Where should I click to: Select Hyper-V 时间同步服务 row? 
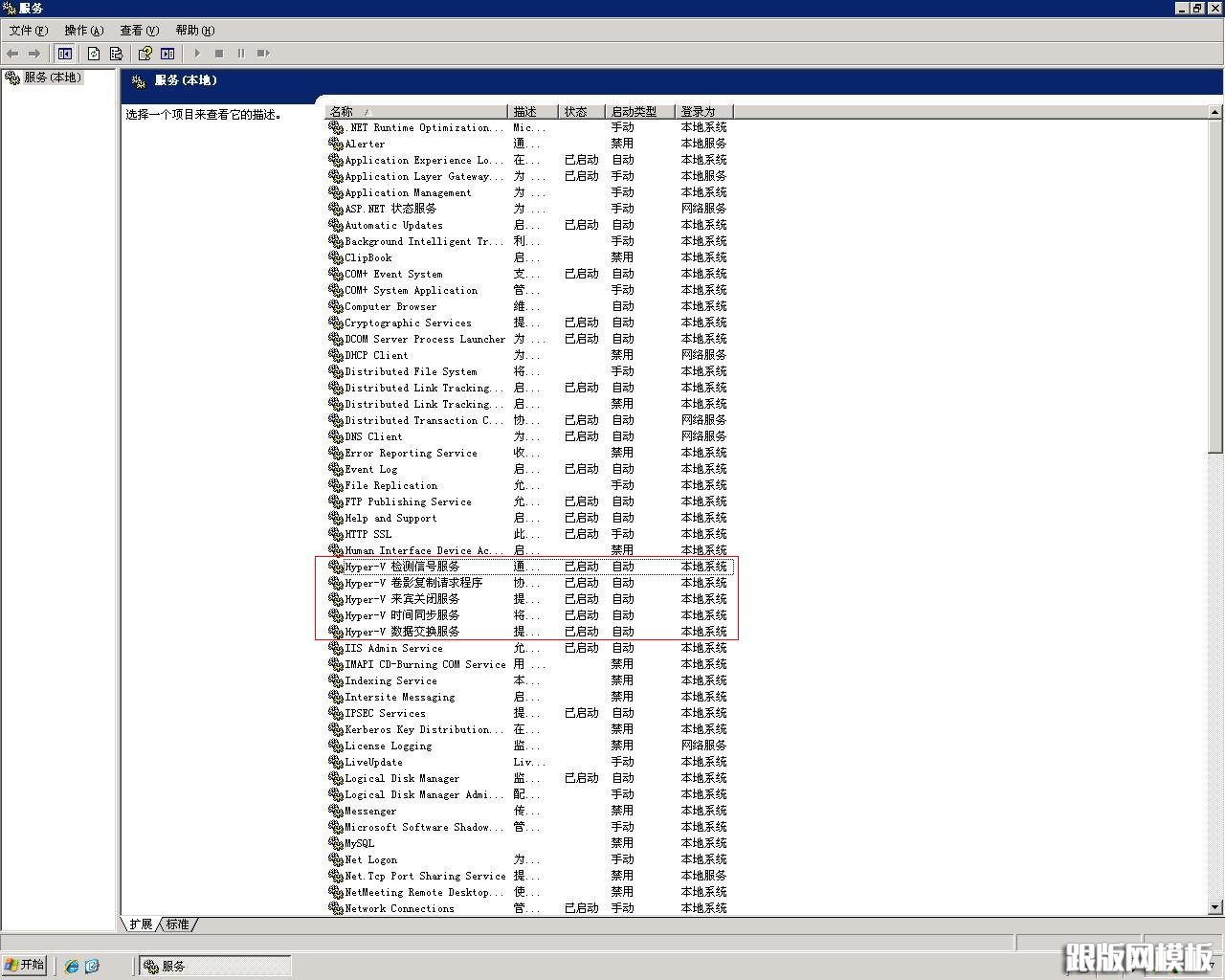click(x=529, y=615)
